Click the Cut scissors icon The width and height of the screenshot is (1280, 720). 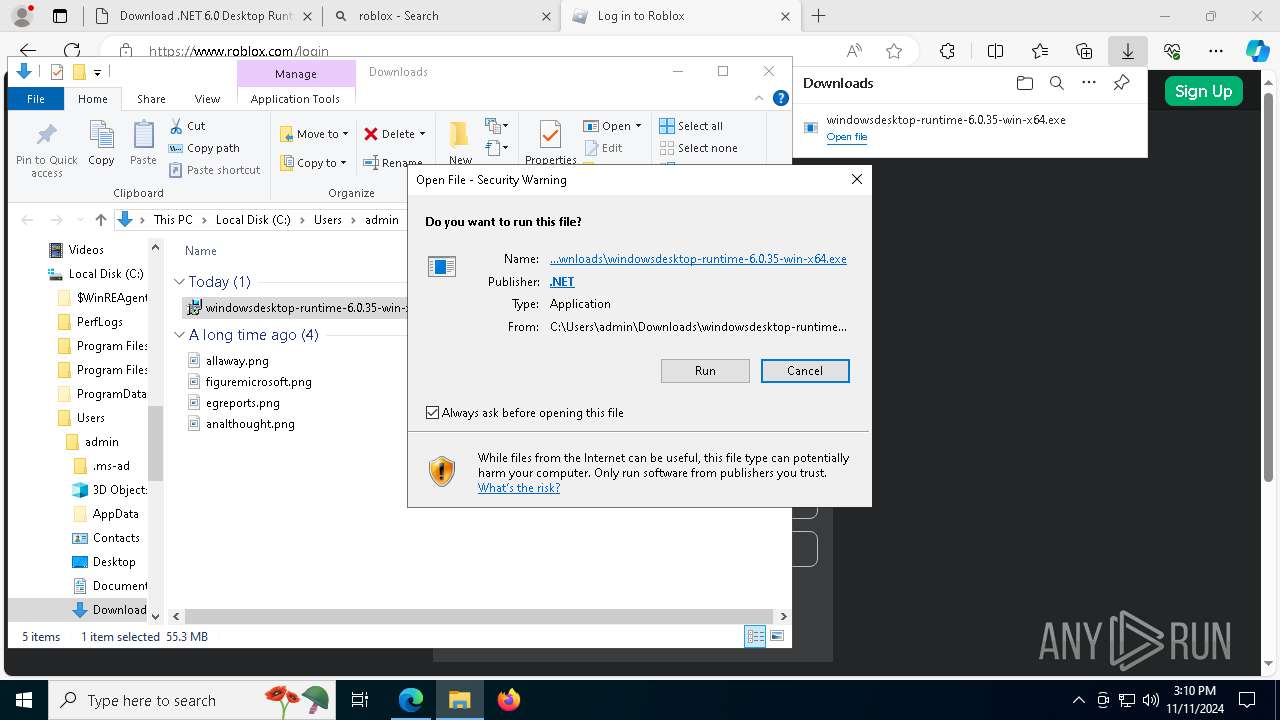176,126
